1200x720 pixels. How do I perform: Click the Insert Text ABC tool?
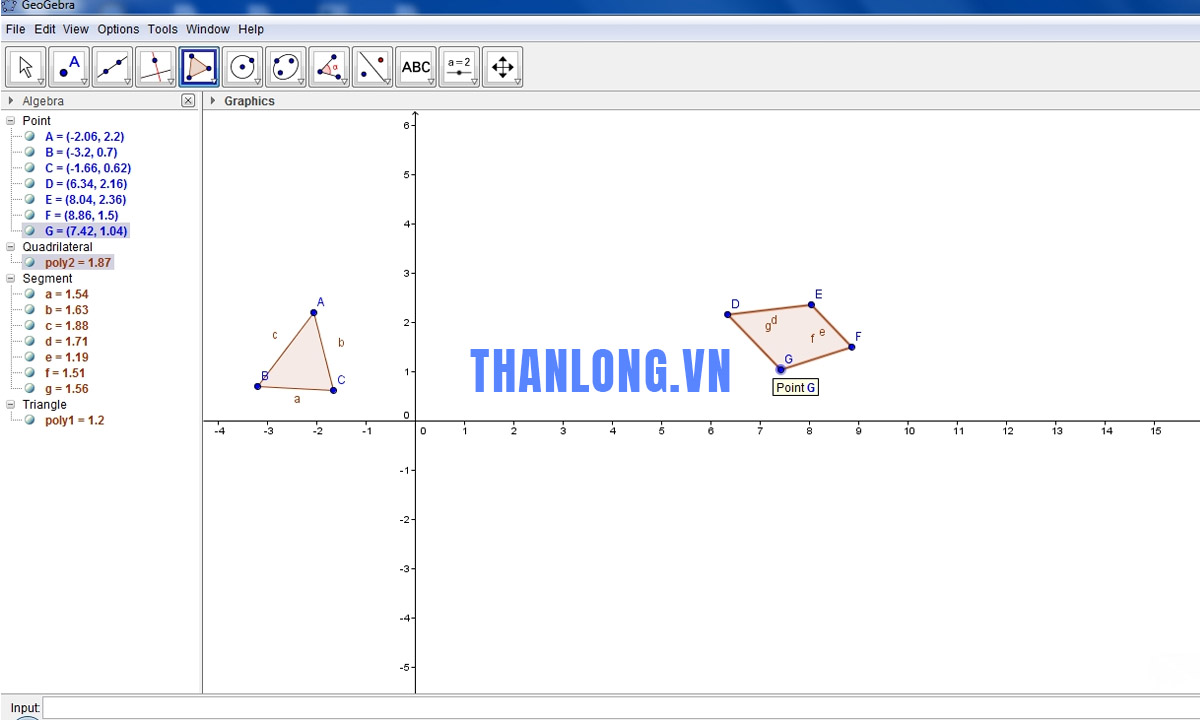click(x=415, y=67)
